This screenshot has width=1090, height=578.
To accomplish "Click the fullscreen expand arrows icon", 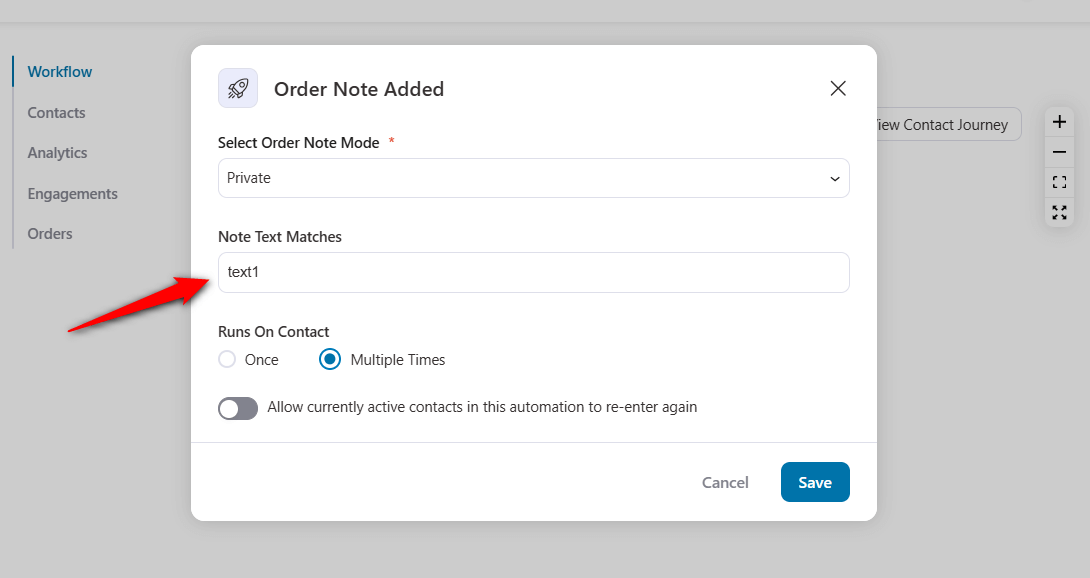I will 1059,212.
